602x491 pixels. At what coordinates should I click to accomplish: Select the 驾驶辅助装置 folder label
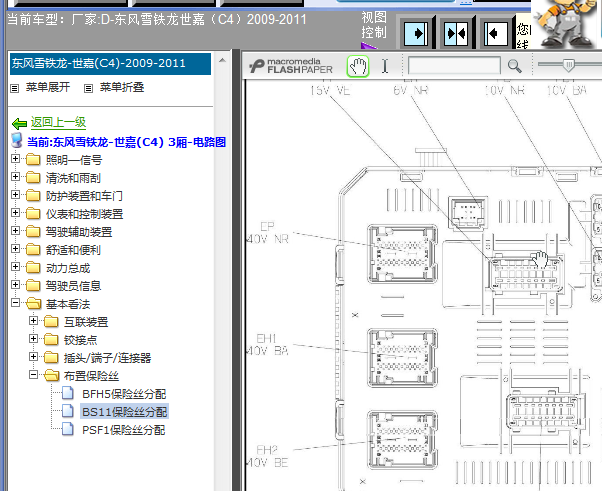click(79, 232)
